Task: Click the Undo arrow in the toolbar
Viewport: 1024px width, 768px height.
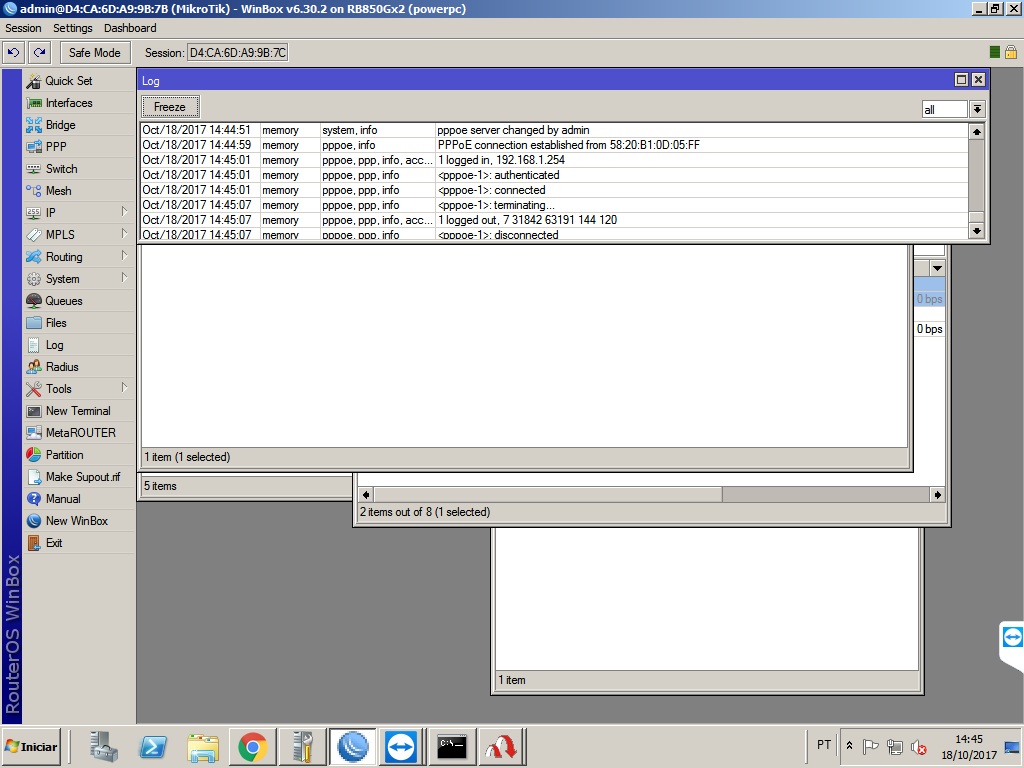Action: (x=14, y=53)
